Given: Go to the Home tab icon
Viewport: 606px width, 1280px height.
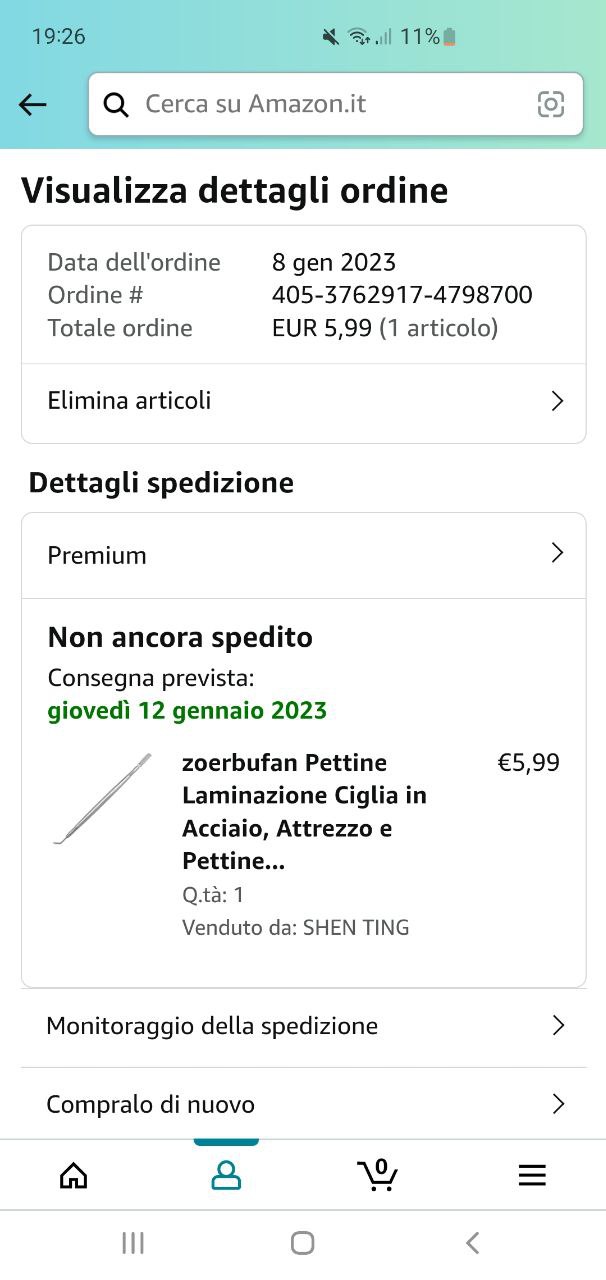Looking at the screenshot, I should coord(74,1176).
